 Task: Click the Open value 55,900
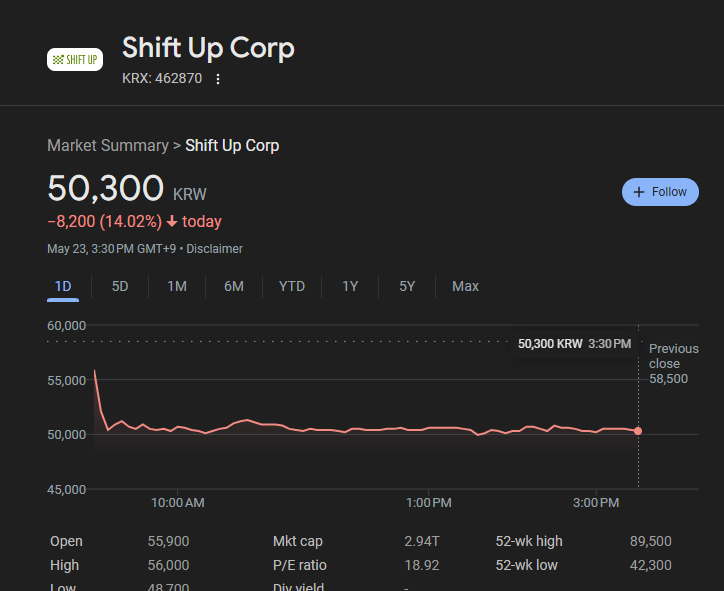[168, 541]
